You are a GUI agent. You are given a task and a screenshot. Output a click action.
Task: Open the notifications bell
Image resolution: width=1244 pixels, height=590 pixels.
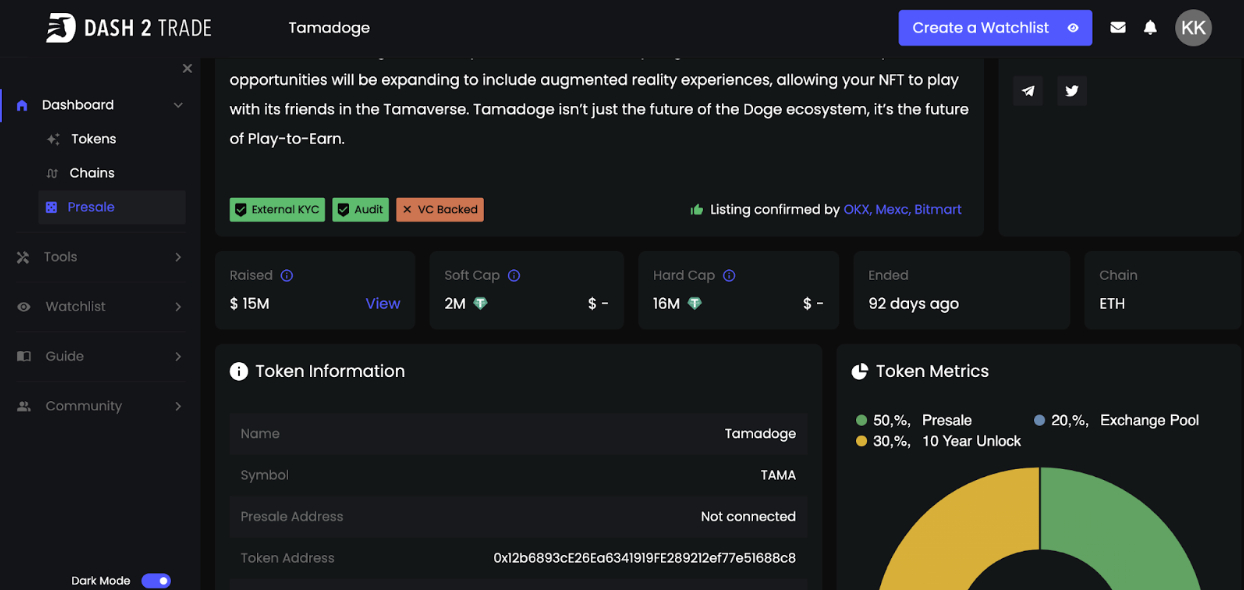click(1150, 28)
